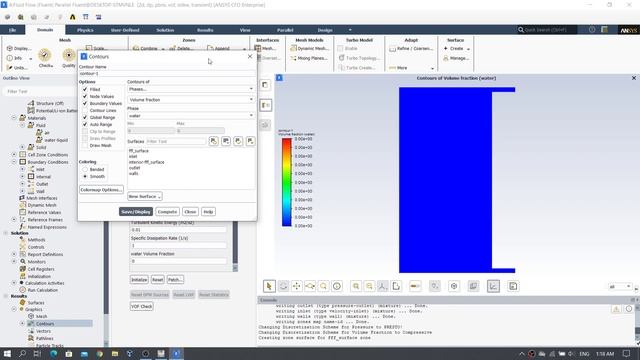Image resolution: width=640 pixels, height=360 pixels.
Task: Switch to User-Defined ribbon tab
Action: click(125, 30)
